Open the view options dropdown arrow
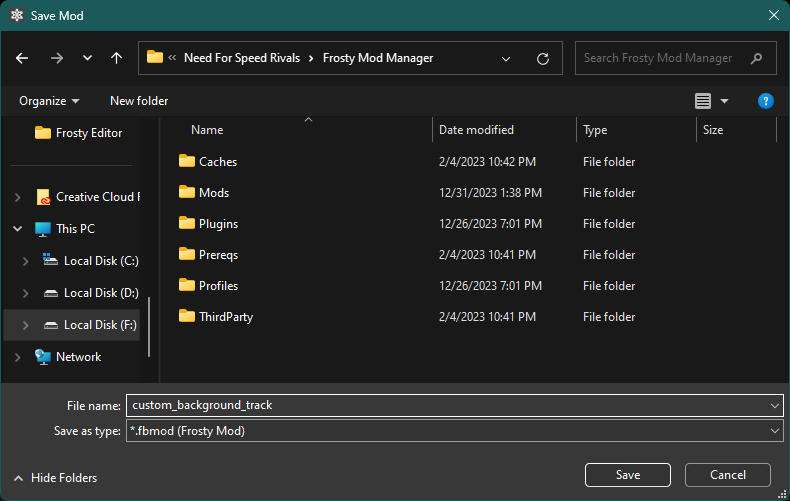 click(x=725, y=101)
